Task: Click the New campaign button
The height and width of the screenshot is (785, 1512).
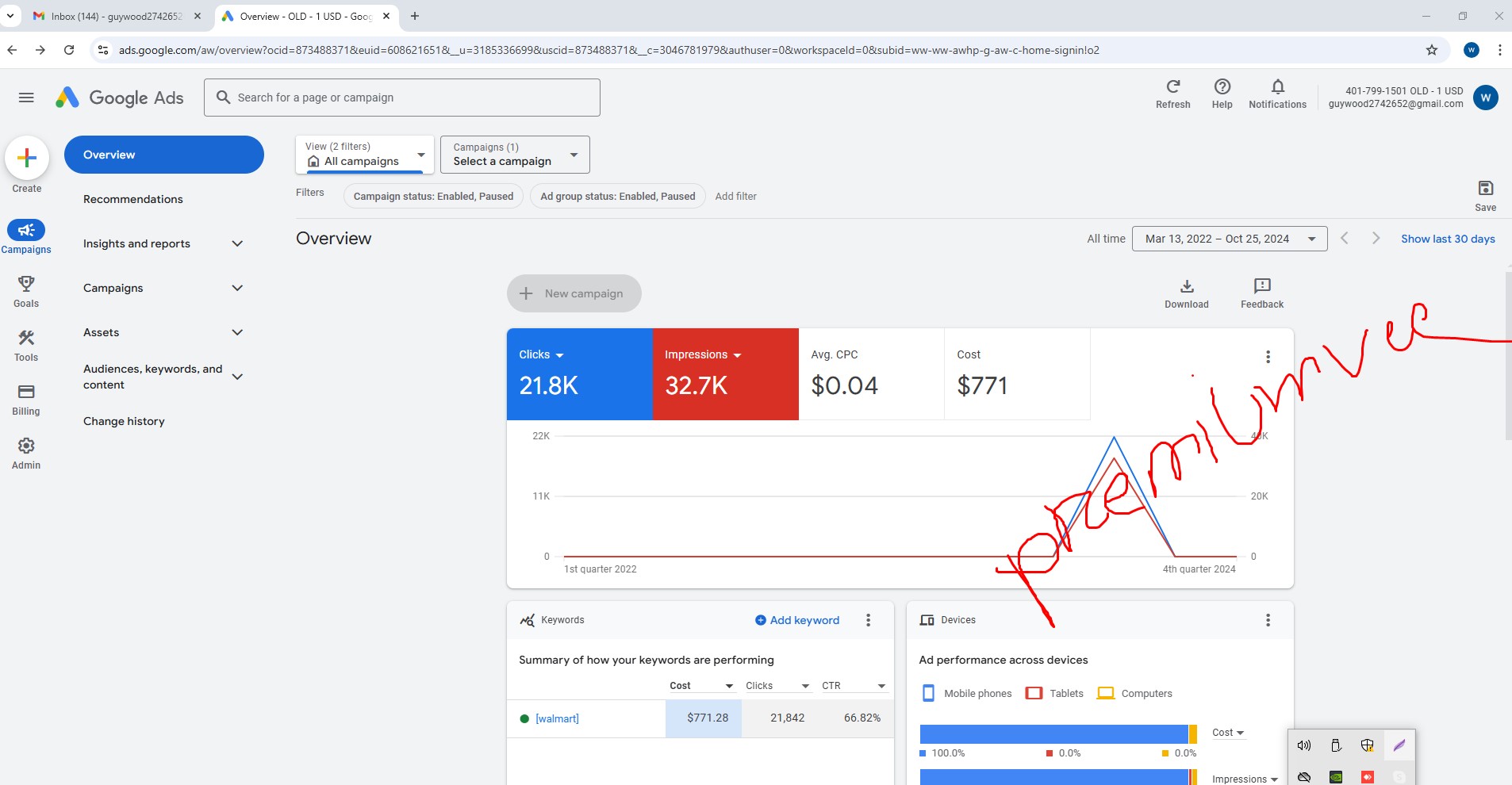Action: (573, 293)
